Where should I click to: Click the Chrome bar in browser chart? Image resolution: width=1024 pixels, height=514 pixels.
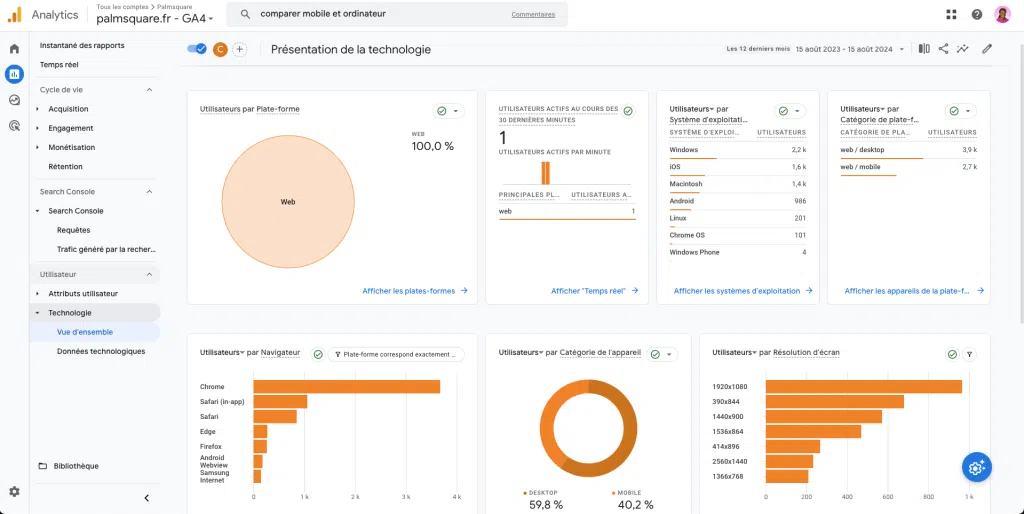coord(346,387)
